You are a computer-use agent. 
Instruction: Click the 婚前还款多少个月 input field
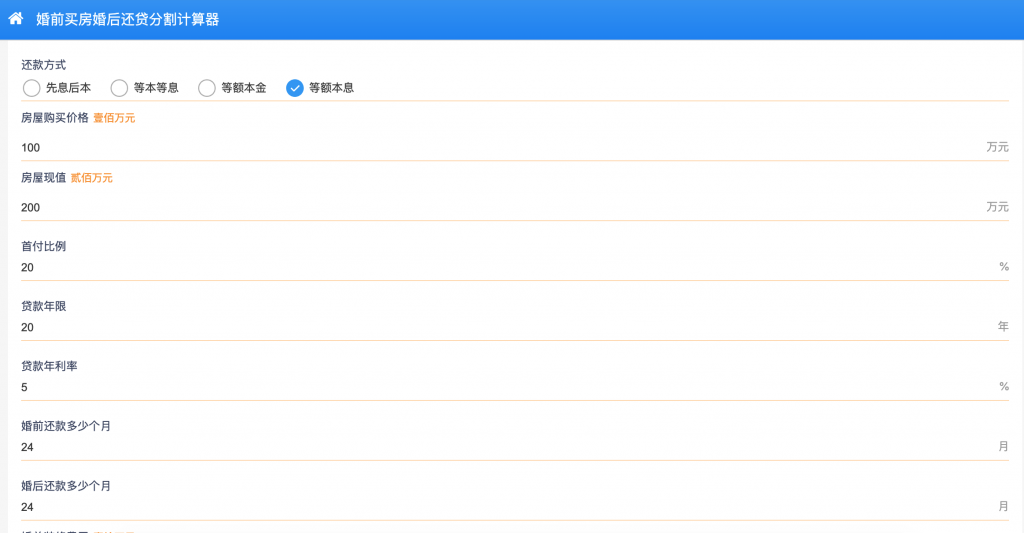click(500, 447)
